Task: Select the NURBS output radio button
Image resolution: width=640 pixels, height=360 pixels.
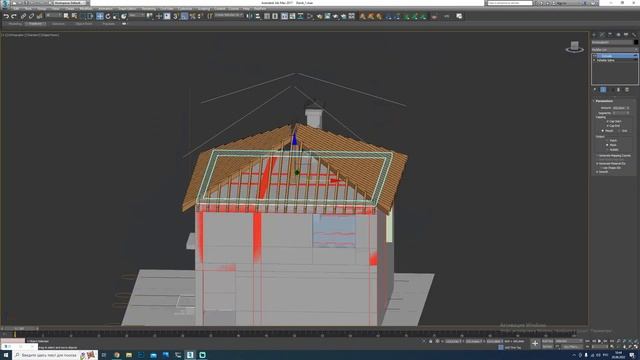Action: 607,150
